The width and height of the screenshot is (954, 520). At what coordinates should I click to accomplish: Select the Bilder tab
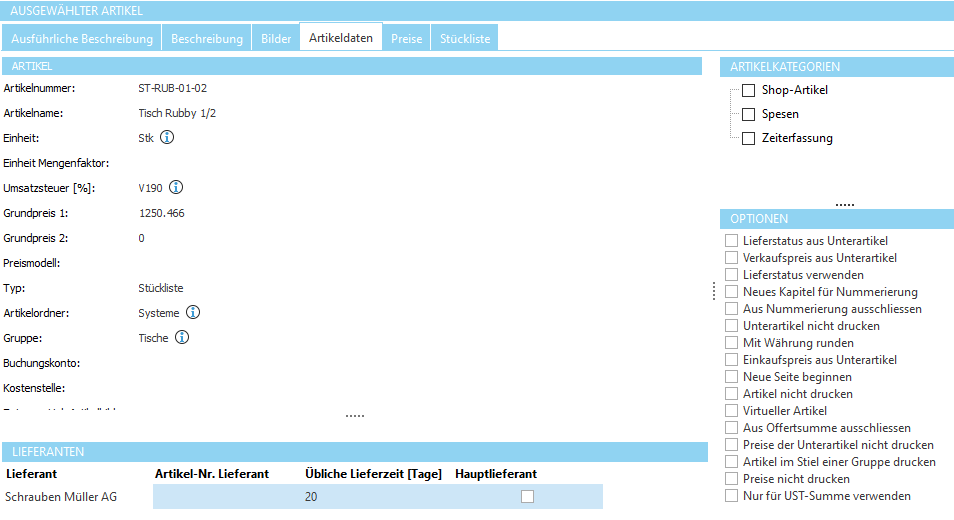[x=276, y=39]
